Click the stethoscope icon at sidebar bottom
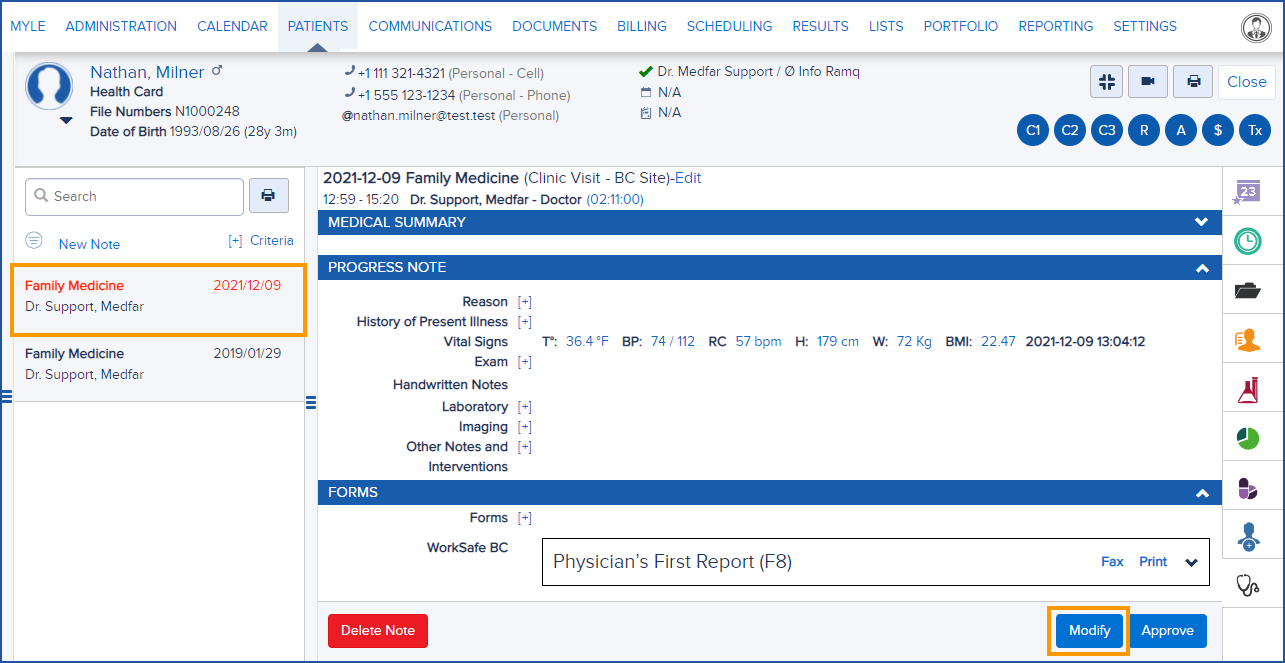This screenshot has height=663, width=1285. (x=1248, y=586)
